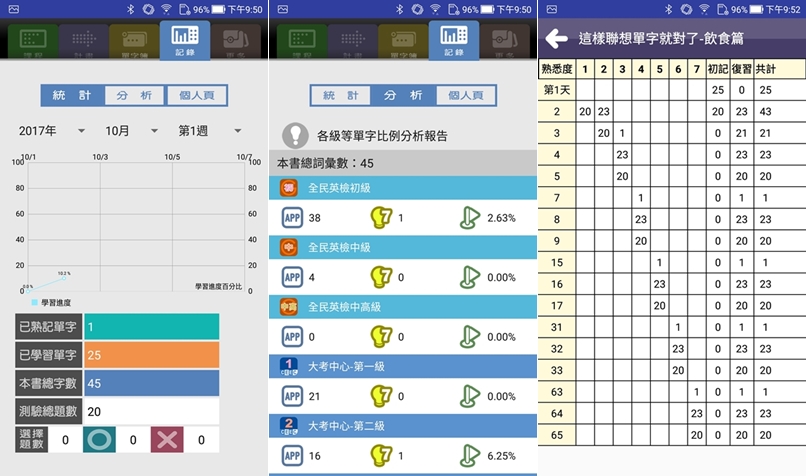Go back with the arrow on 飲食篇 screen
This screenshot has width=806, height=476.
(x=556, y=39)
